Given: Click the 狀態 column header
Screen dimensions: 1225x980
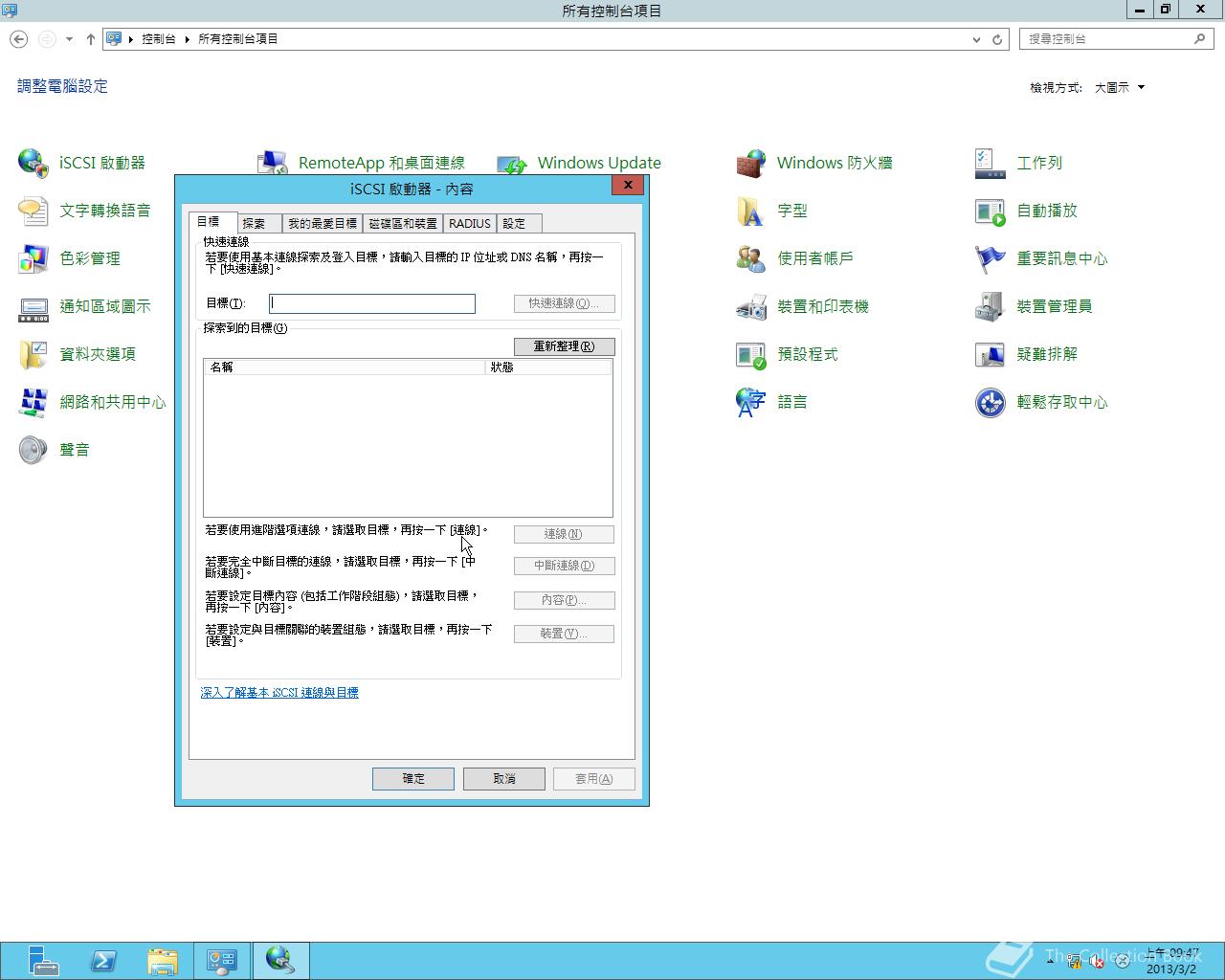Looking at the screenshot, I should point(548,367).
